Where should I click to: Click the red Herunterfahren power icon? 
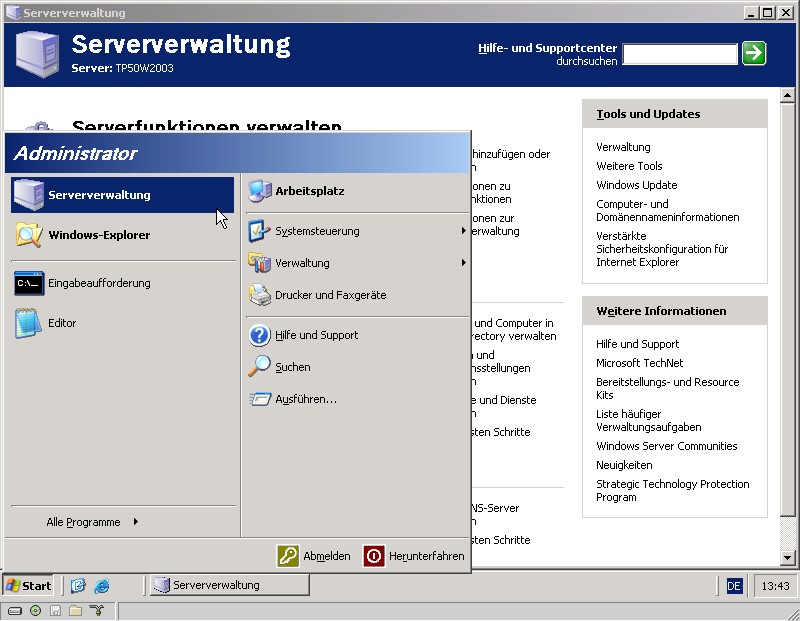coord(373,556)
